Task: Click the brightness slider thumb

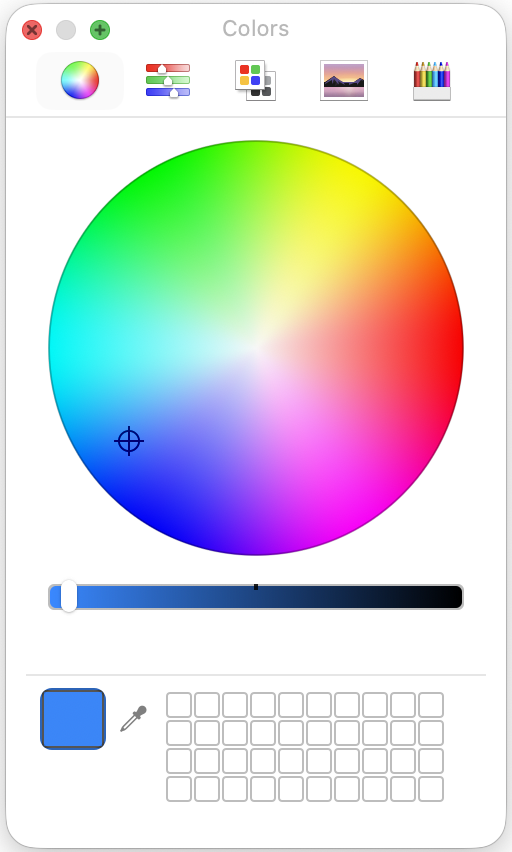Action: click(x=68, y=596)
